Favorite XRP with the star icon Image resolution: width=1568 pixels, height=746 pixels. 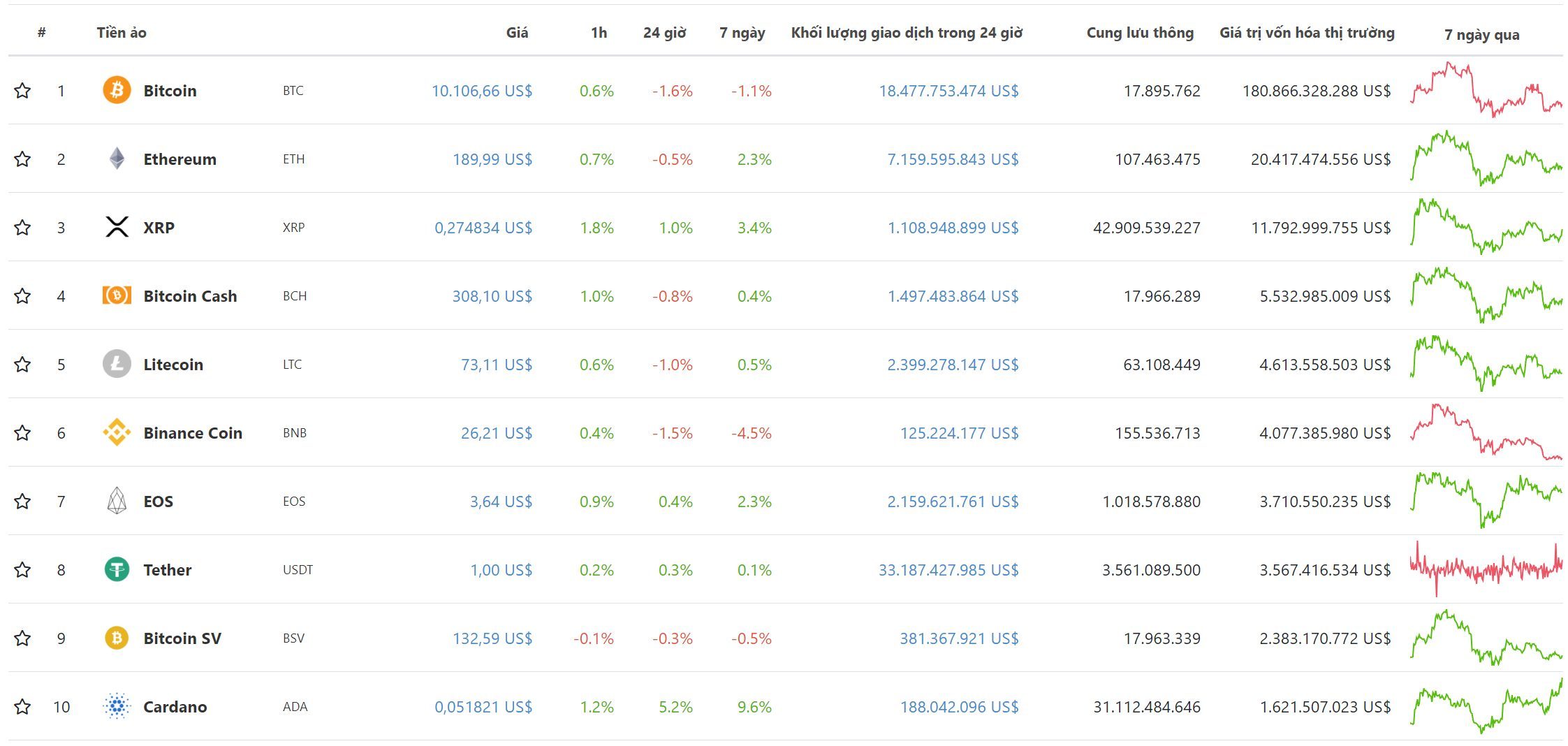(22, 227)
